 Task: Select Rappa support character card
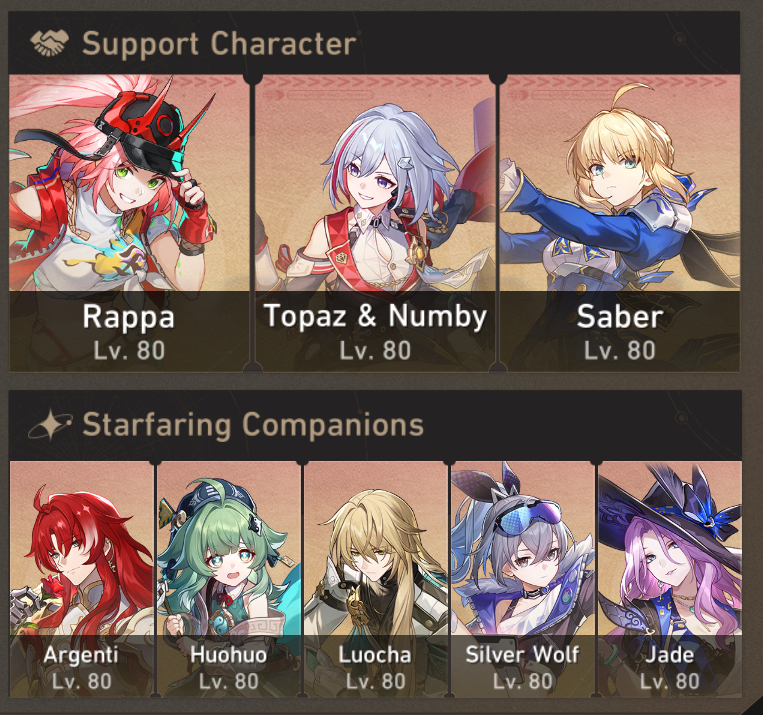click(x=129, y=223)
